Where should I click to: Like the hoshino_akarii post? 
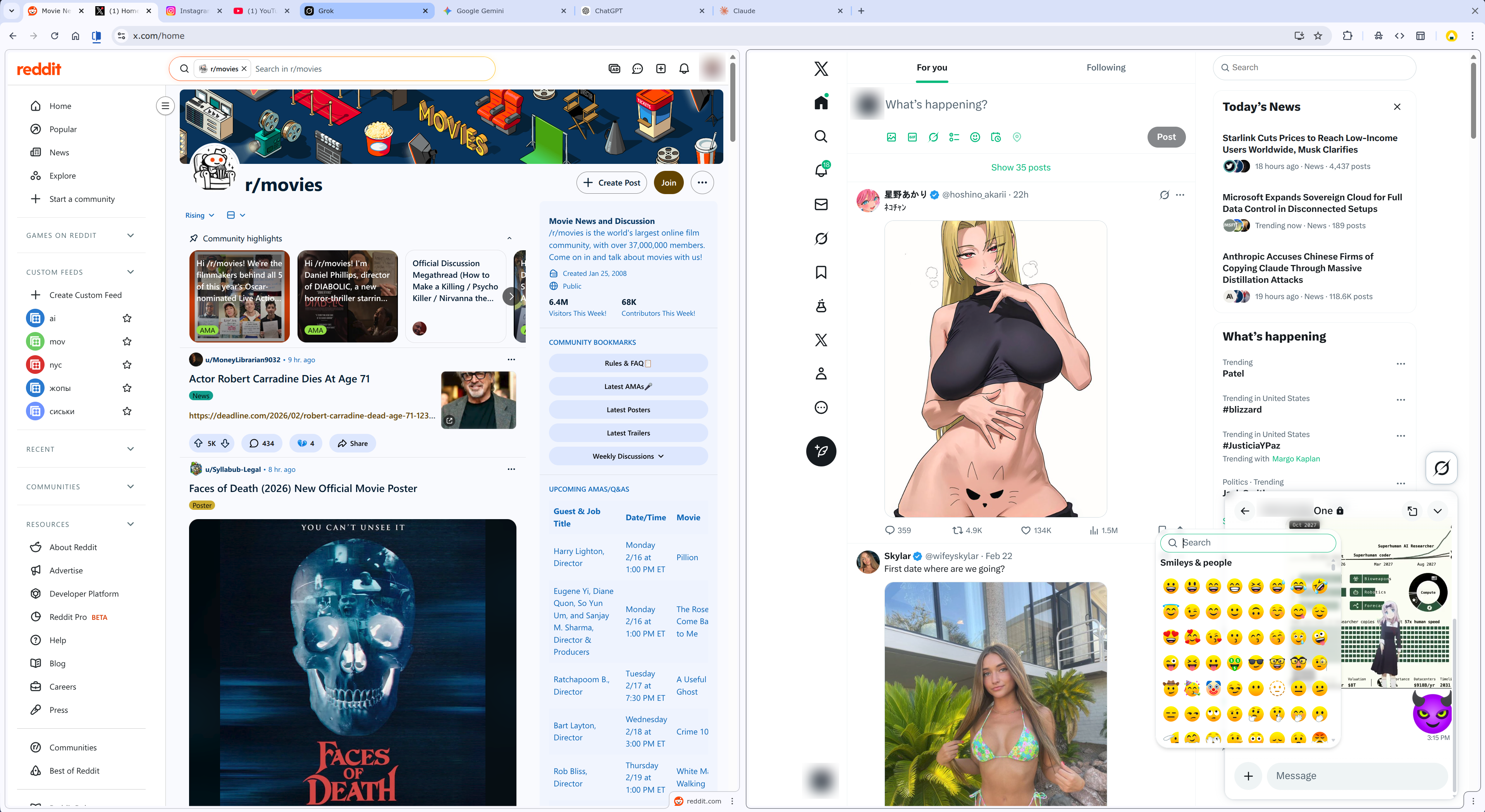(1026, 530)
